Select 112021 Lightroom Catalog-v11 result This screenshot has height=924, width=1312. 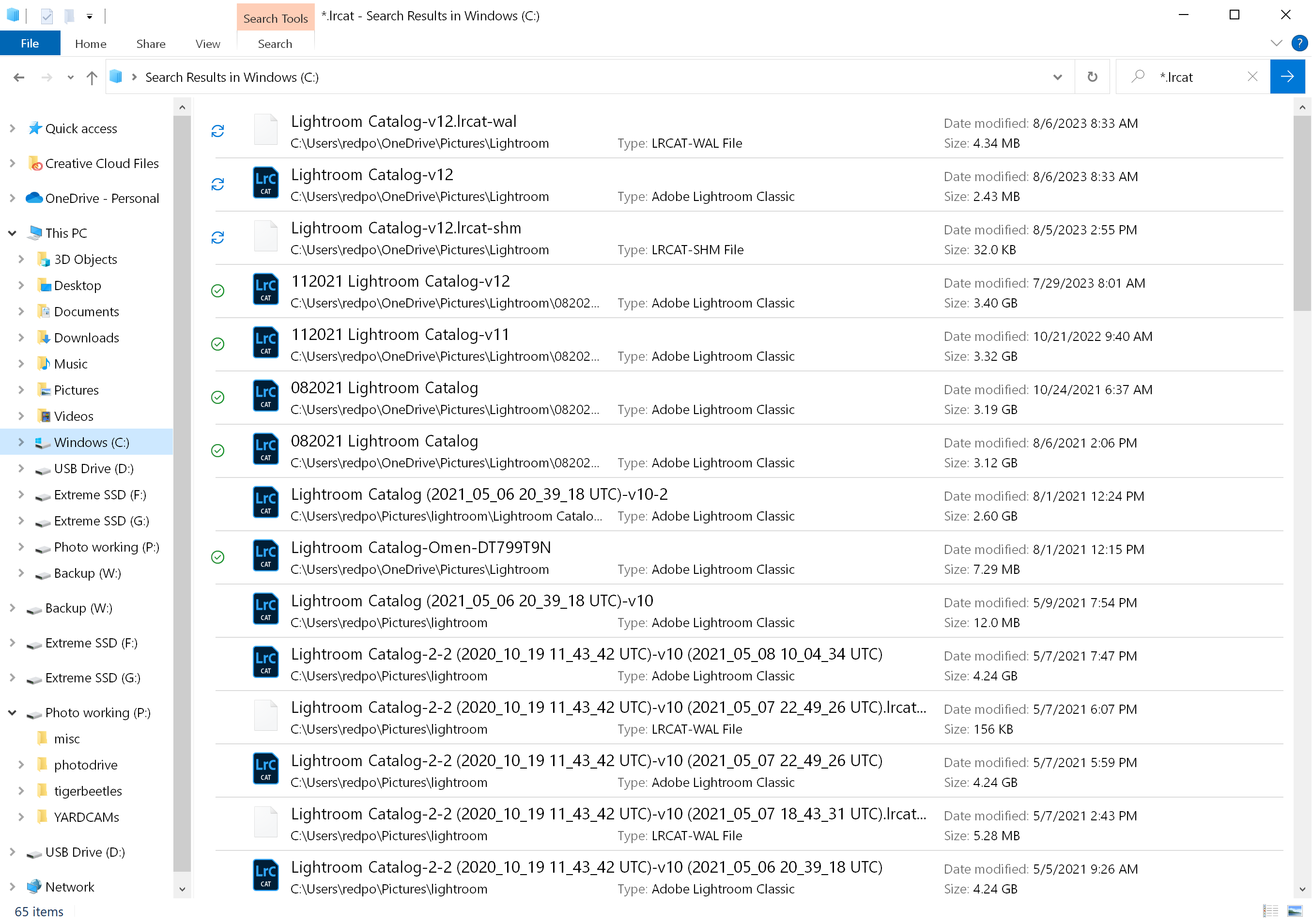(x=400, y=335)
